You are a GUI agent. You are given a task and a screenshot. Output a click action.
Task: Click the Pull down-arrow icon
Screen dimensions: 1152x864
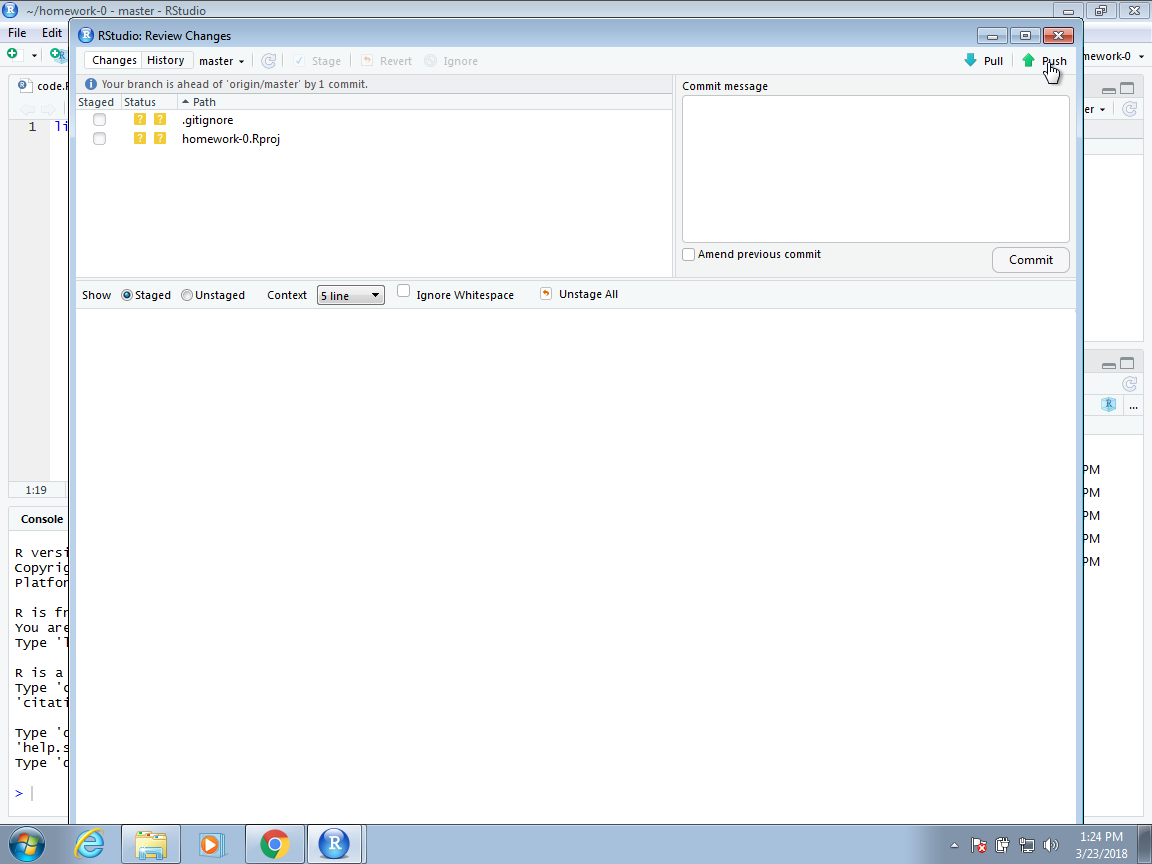970,61
